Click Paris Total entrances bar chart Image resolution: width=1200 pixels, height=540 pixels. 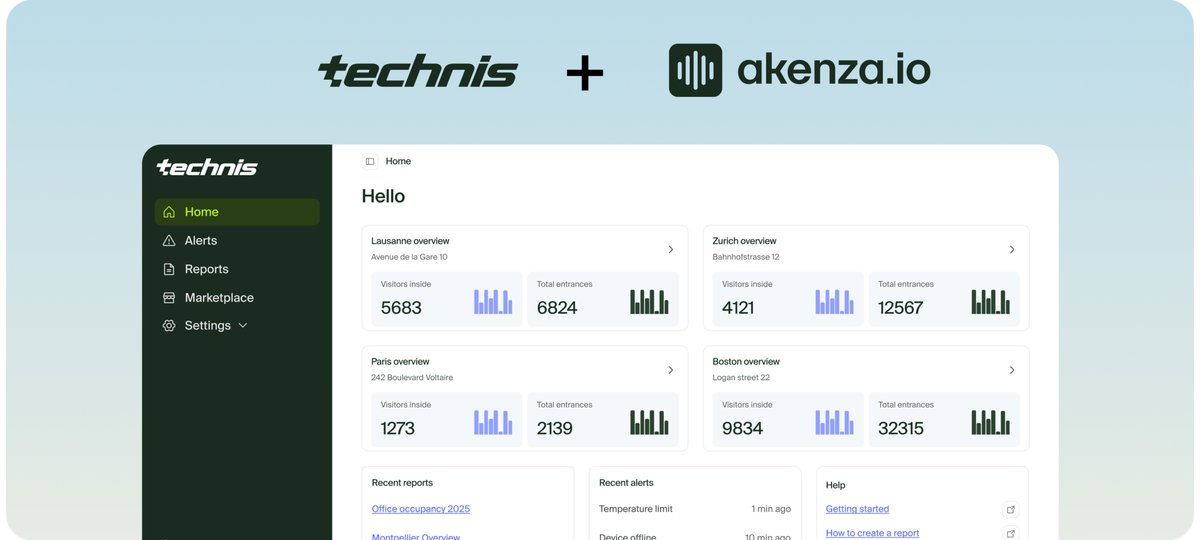(649, 422)
